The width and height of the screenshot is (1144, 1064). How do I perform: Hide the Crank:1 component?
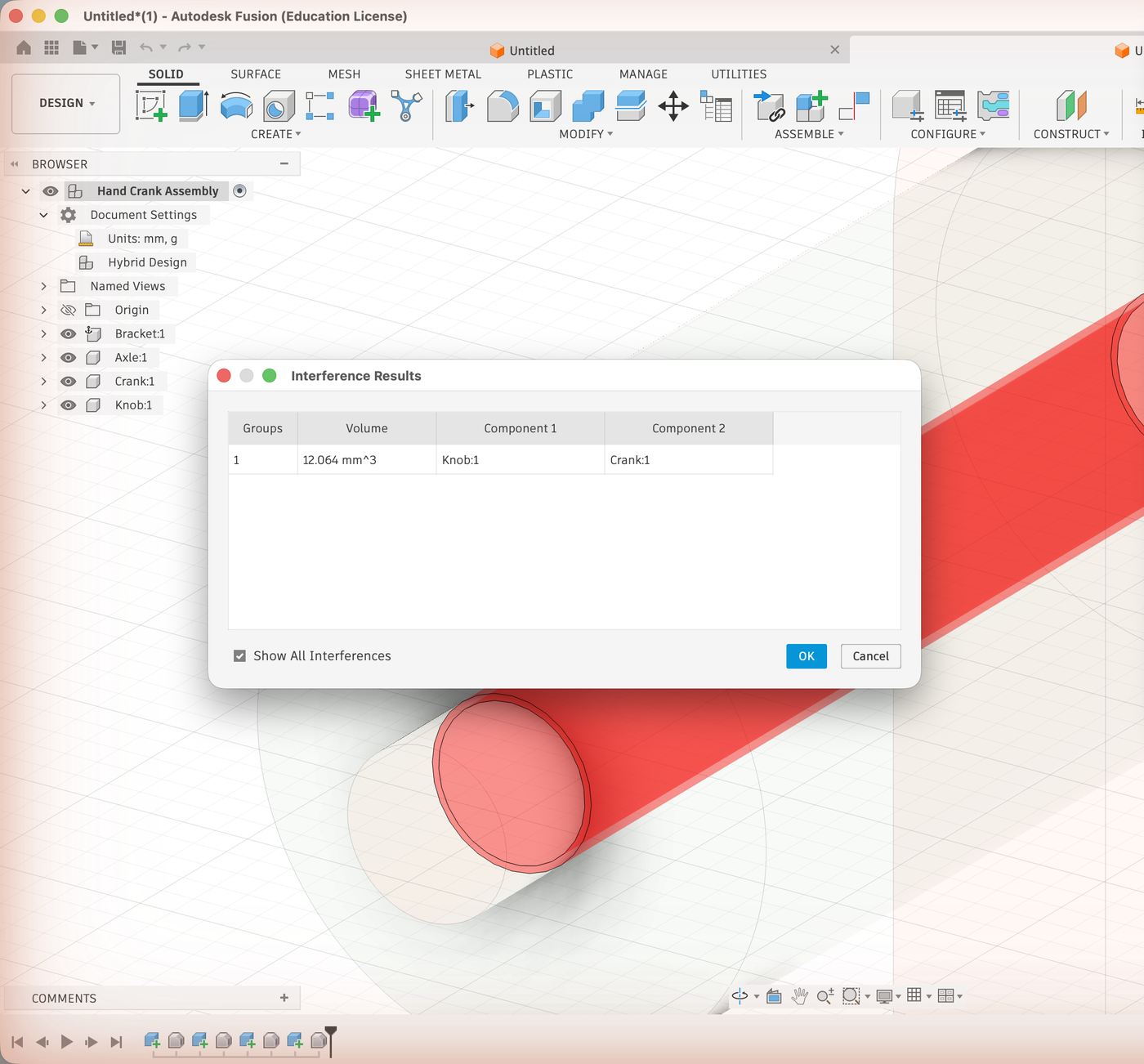click(x=69, y=382)
